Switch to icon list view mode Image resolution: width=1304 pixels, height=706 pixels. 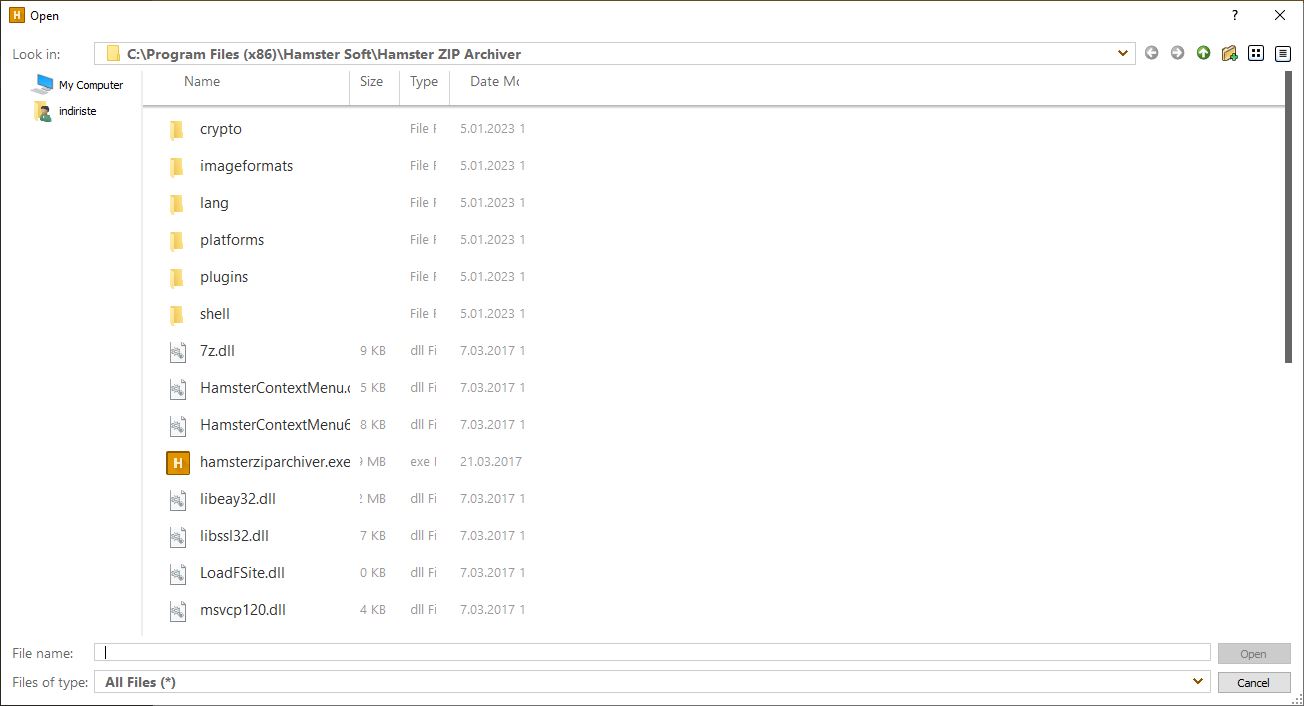(x=1257, y=53)
